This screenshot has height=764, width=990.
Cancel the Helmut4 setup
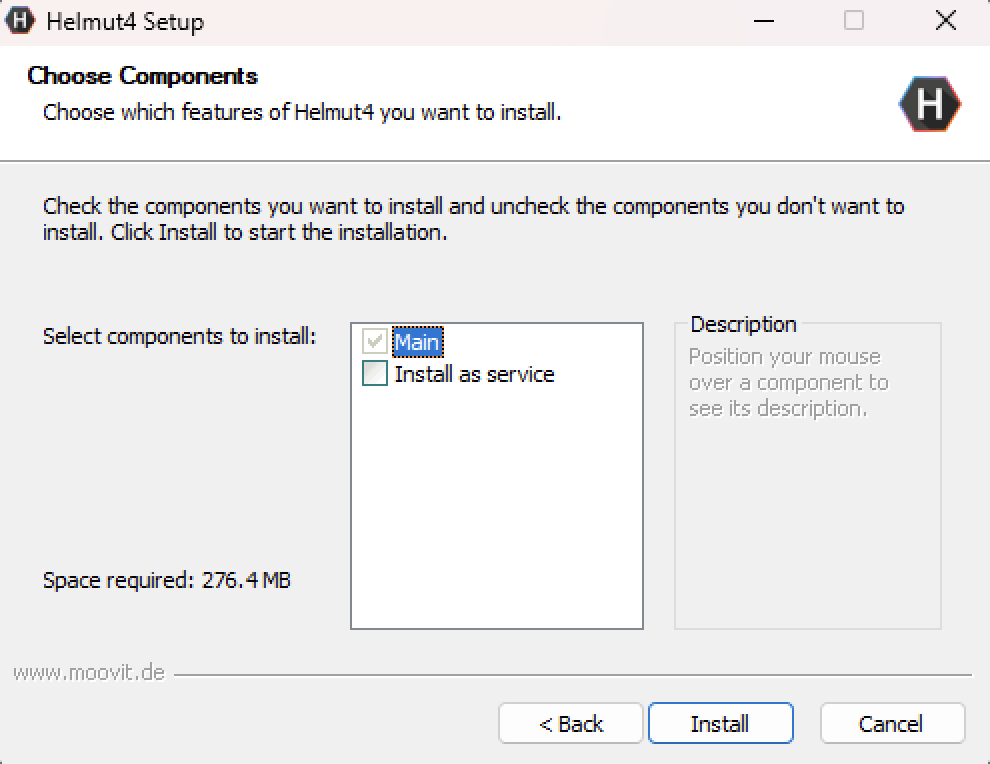tap(892, 724)
